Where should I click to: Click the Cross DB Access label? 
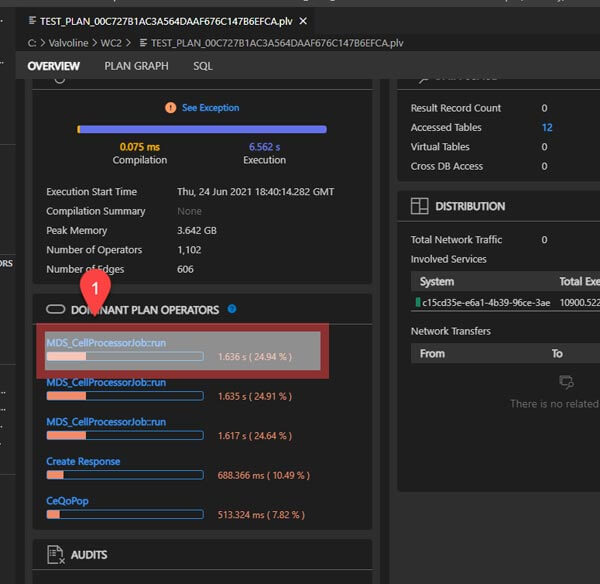[x=447, y=166]
